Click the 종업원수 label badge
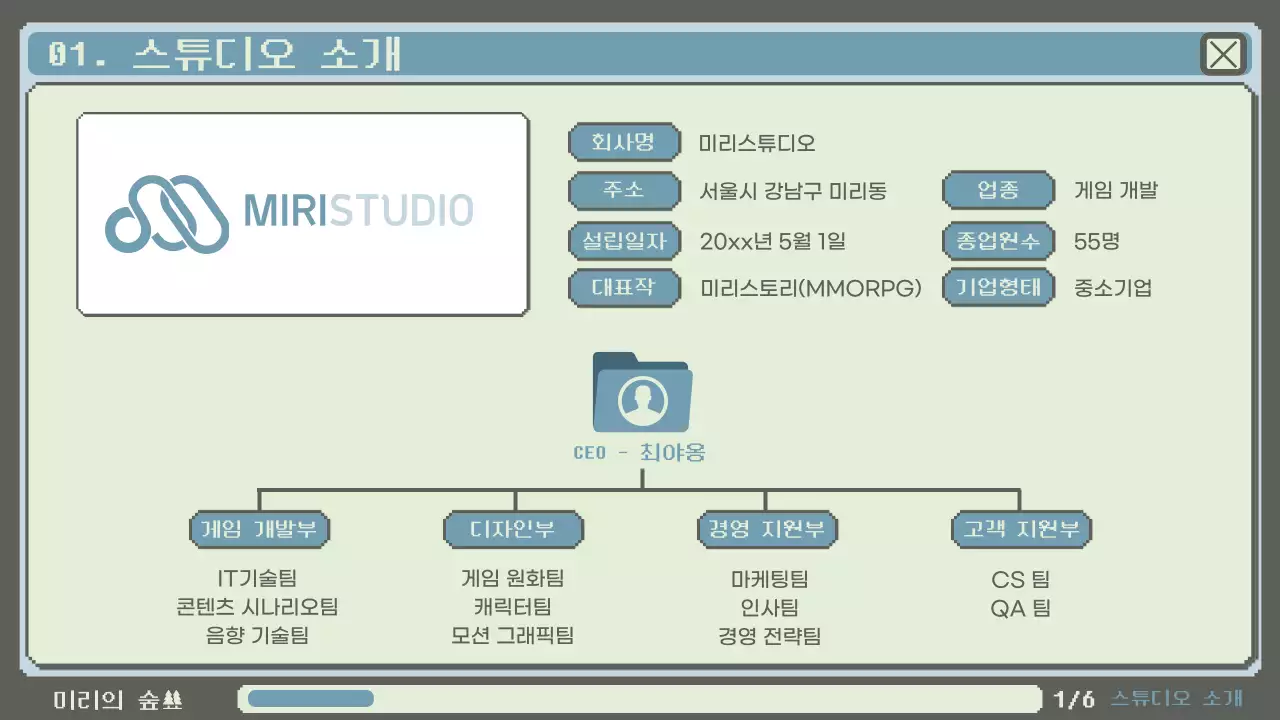This screenshot has height=720, width=1280. (997, 241)
